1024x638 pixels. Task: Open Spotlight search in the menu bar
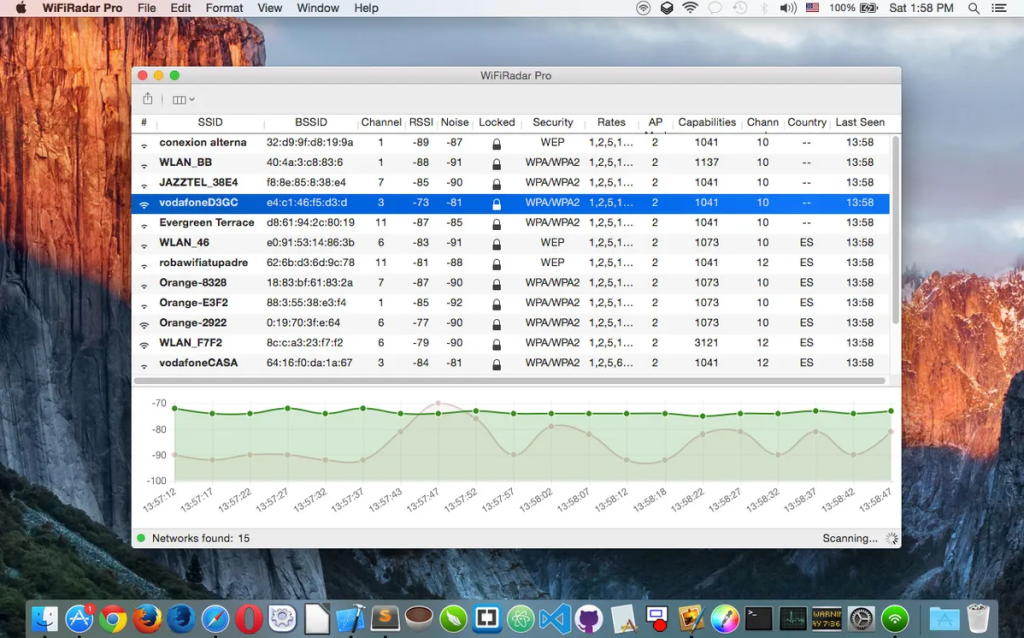(x=973, y=8)
